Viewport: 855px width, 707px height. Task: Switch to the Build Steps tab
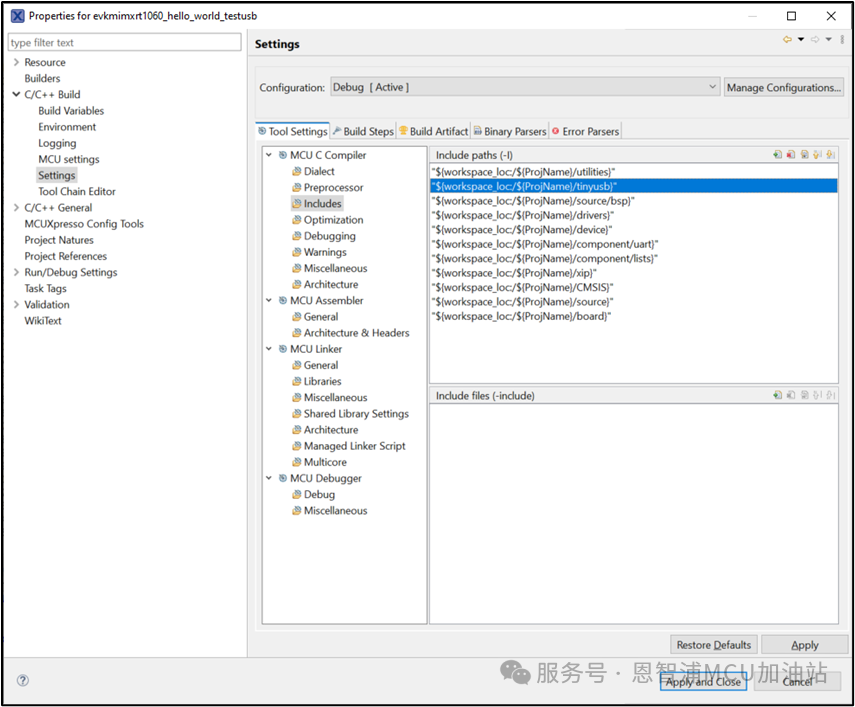tap(363, 131)
